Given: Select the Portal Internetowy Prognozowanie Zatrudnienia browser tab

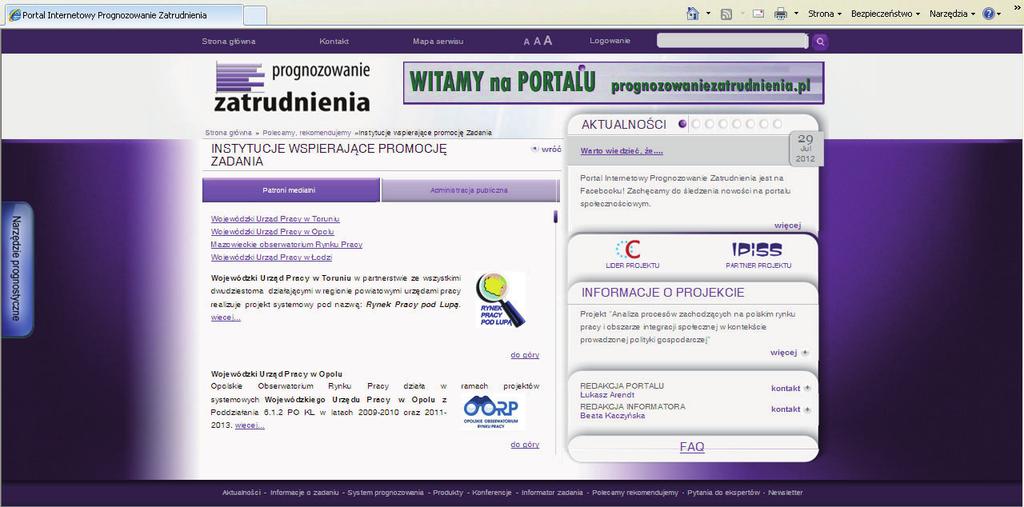Looking at the screenshot, I should point(124,14).
